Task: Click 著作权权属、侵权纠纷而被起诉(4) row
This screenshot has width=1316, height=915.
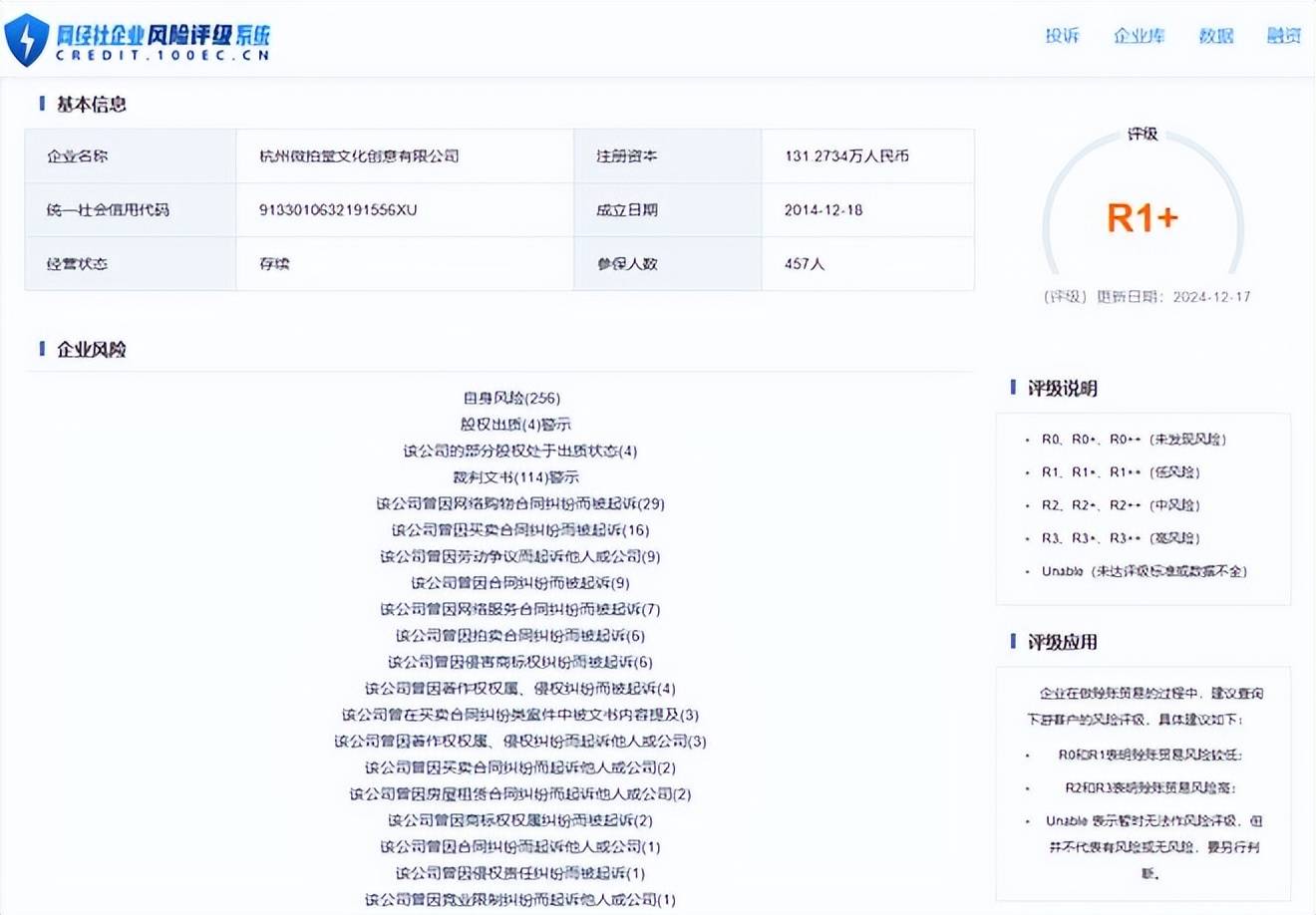Action: pyautogui.click(x=519, y=689)
